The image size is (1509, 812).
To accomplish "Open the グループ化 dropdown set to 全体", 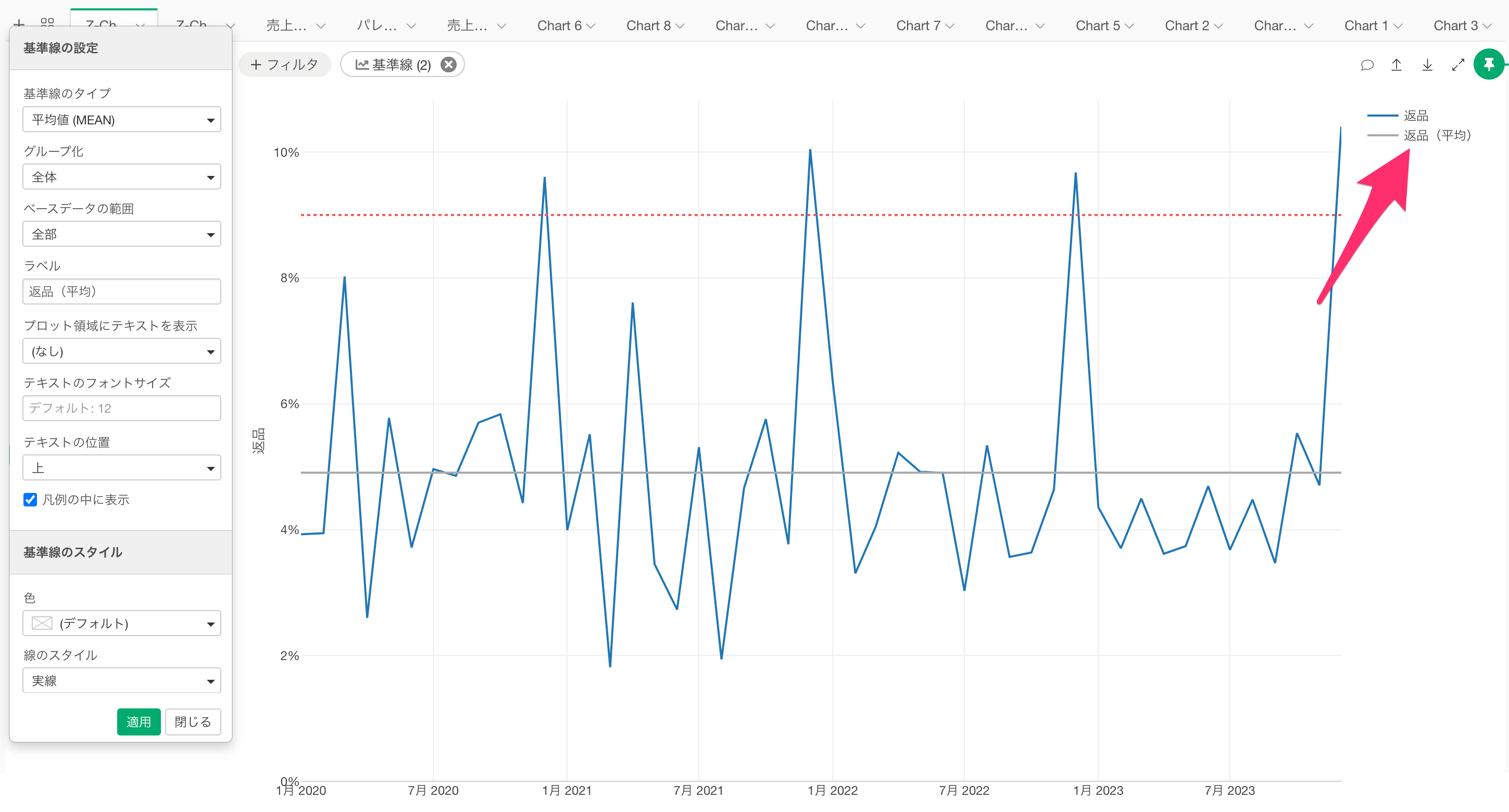I will coord(121,177).
